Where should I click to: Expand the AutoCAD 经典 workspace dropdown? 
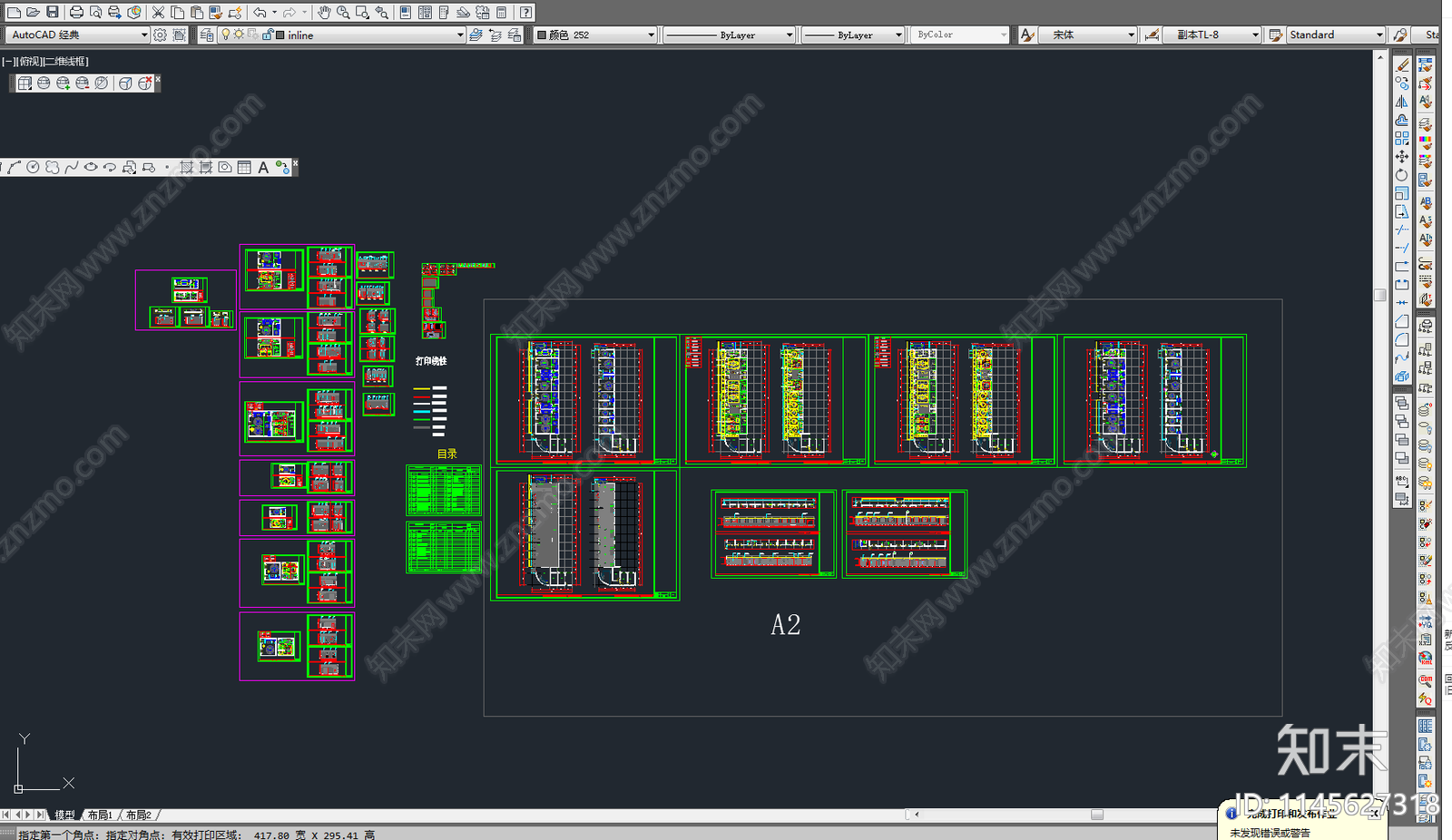point(144,35)
